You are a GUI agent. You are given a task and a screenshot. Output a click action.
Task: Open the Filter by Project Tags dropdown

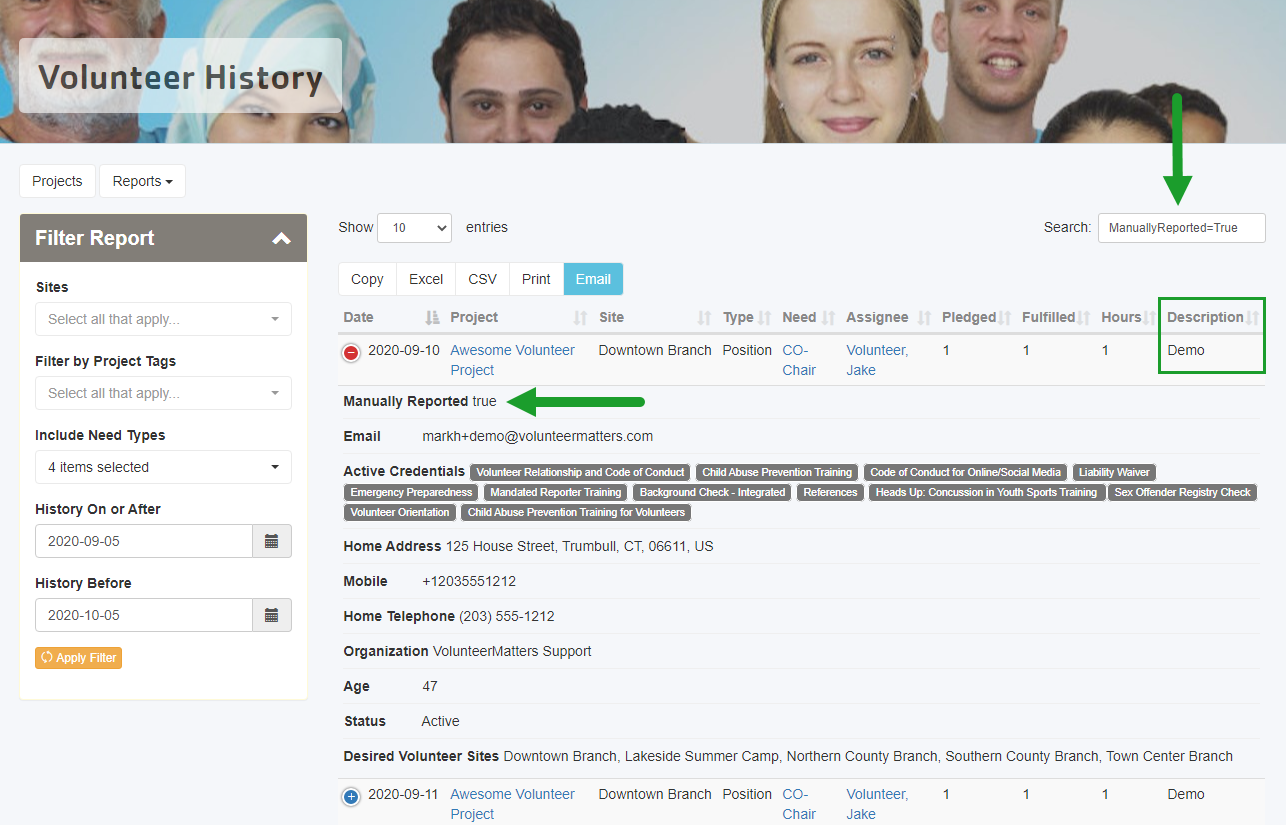click(x=163, y=393)
